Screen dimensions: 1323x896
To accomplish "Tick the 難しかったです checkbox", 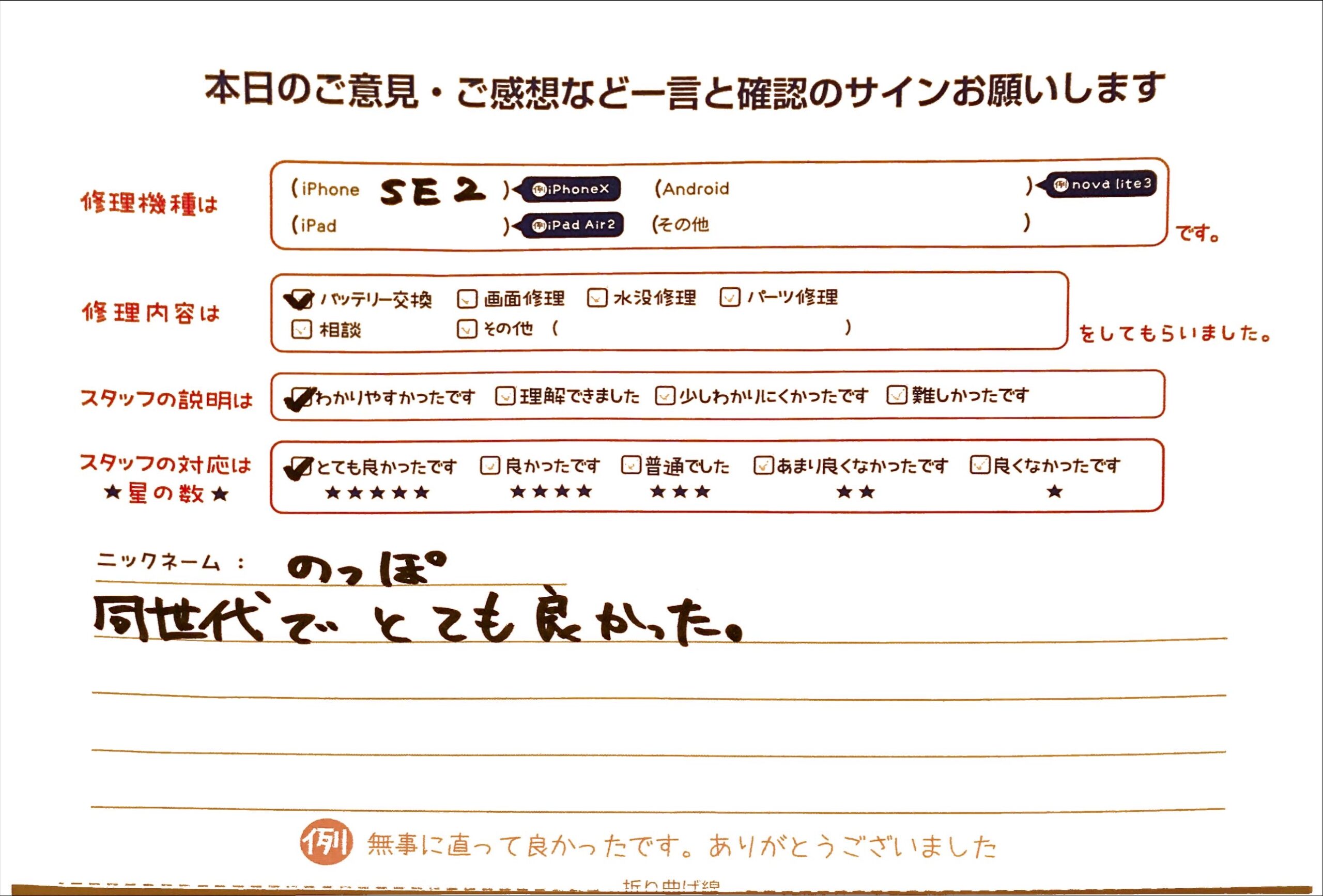I will coord(897,394).
